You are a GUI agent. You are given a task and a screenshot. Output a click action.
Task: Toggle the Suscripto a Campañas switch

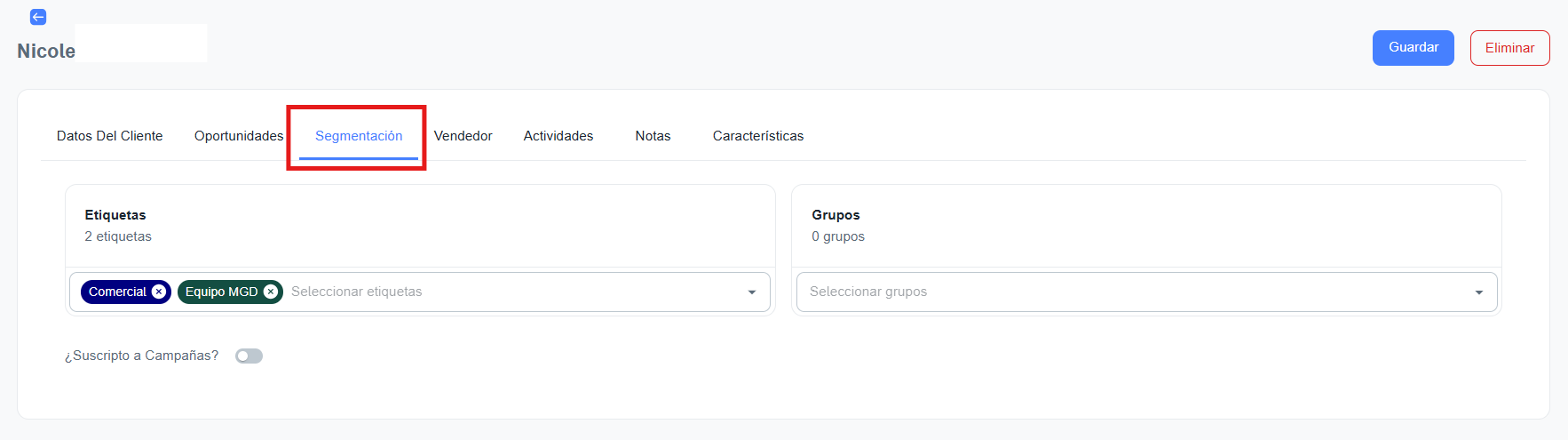(x=249, y=356)
